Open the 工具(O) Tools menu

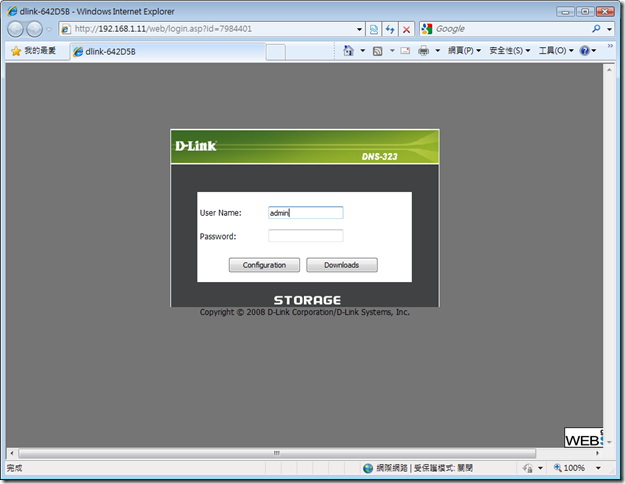[556, 51]
